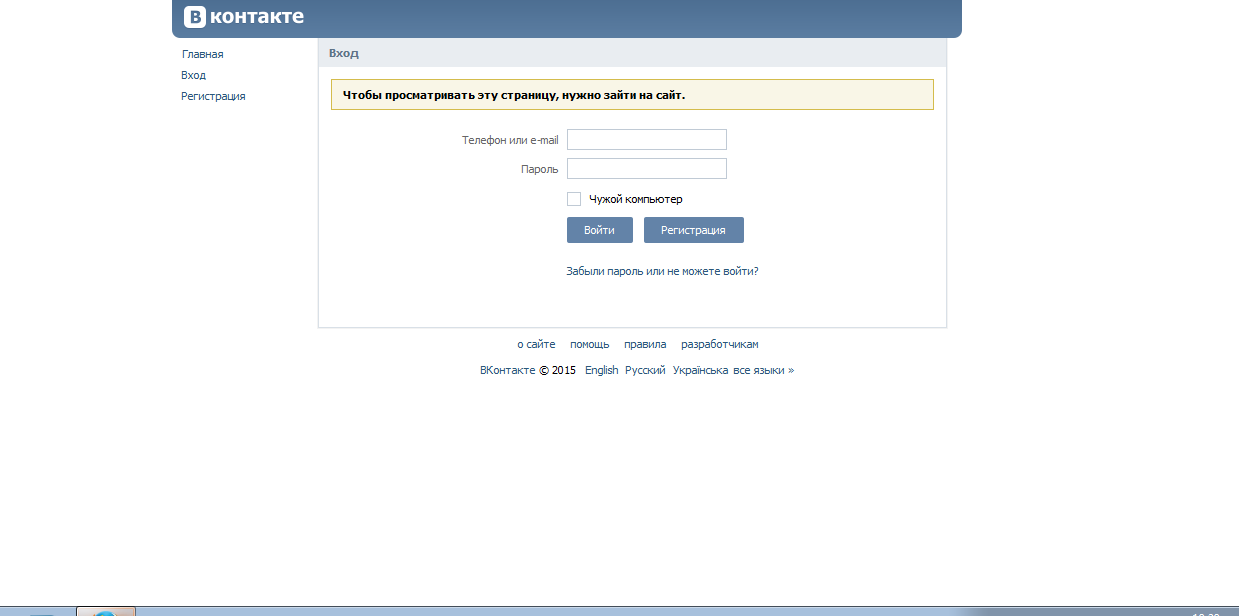Click the Войти button

point(600,230)
